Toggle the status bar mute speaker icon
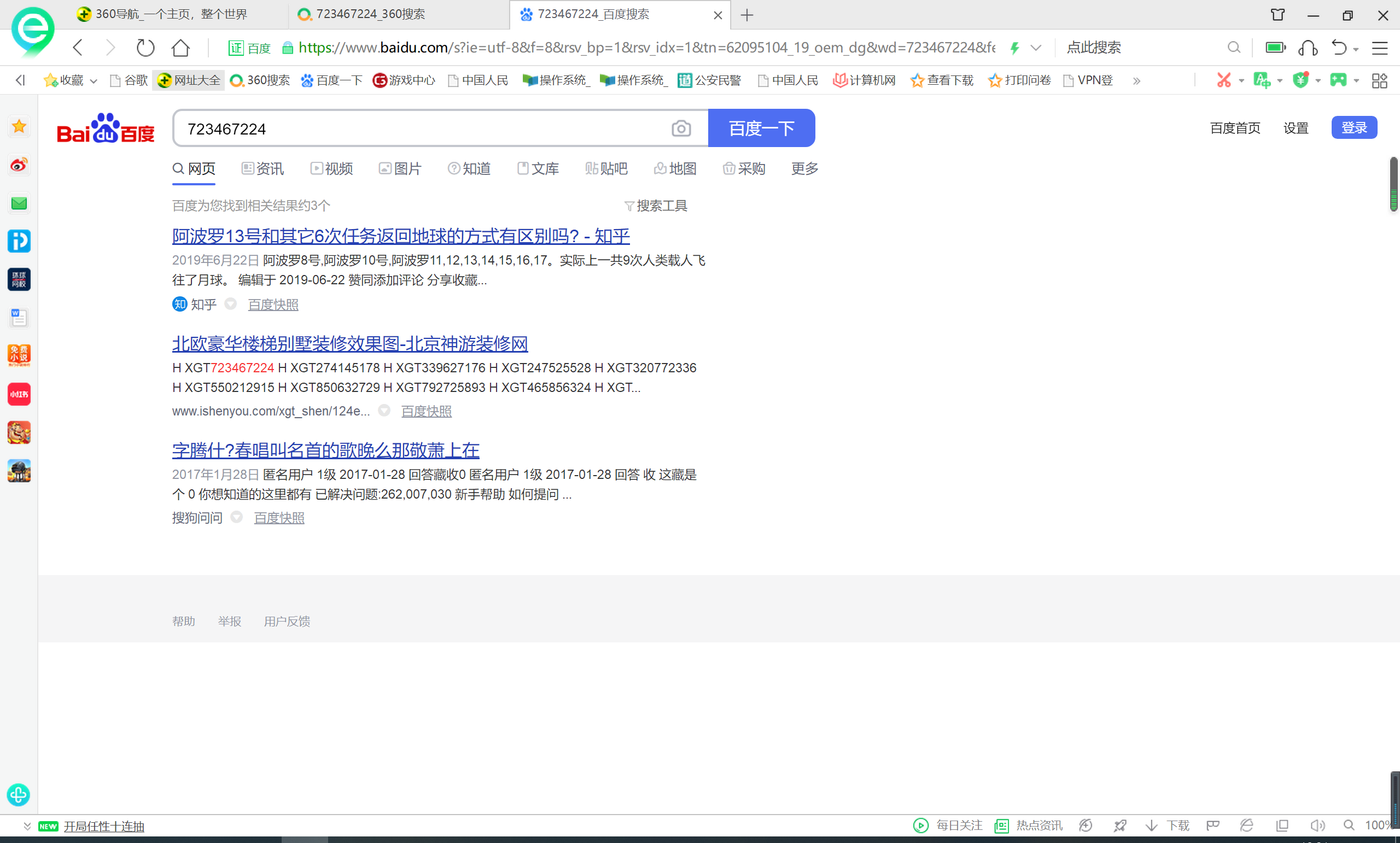This screenshot has height=843, width=1400. (1317, 825)
